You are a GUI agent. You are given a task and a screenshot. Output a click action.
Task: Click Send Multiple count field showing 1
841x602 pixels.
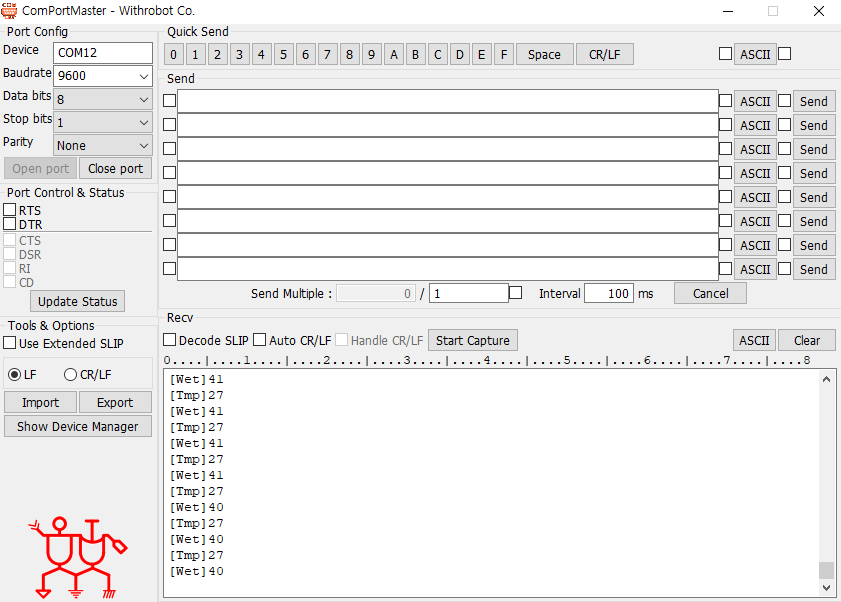tap(469, 293)
